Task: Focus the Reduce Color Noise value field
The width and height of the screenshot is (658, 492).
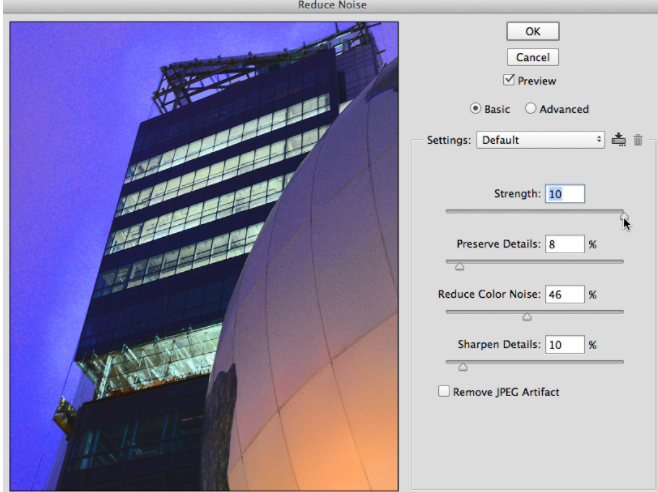Action: (565, 294)
